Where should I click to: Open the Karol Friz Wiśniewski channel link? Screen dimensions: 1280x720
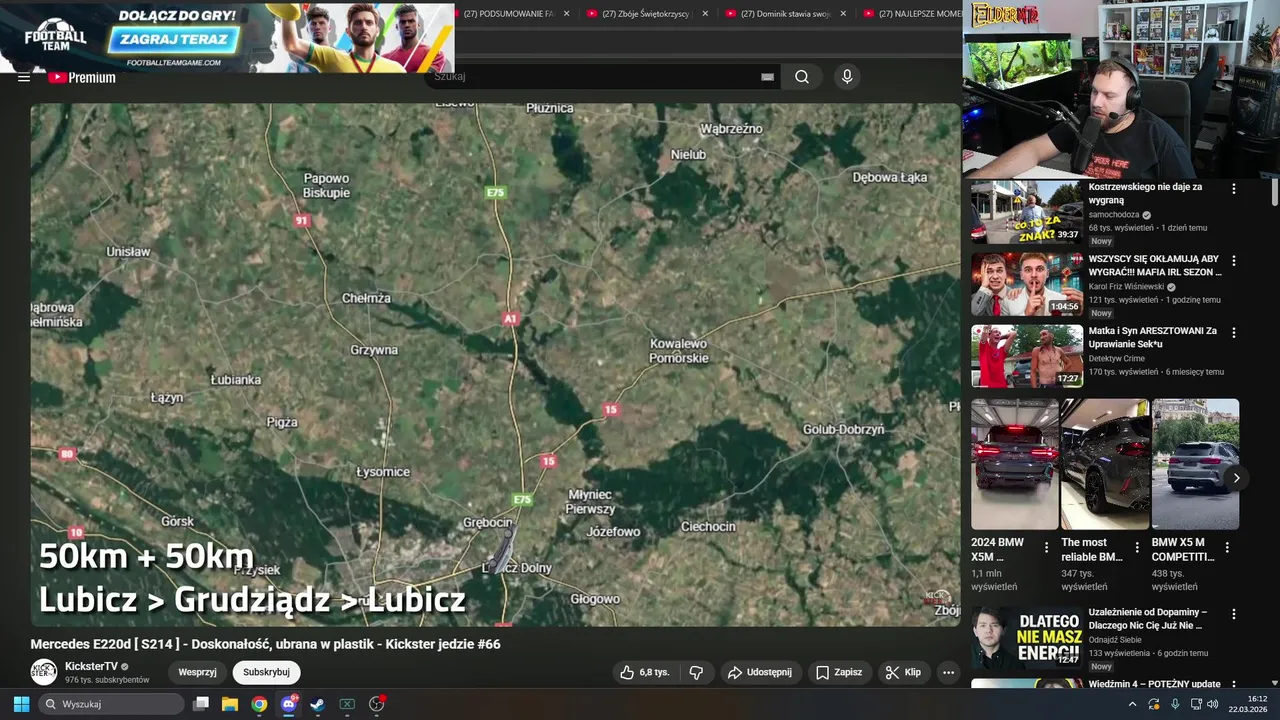[1126, 287]
